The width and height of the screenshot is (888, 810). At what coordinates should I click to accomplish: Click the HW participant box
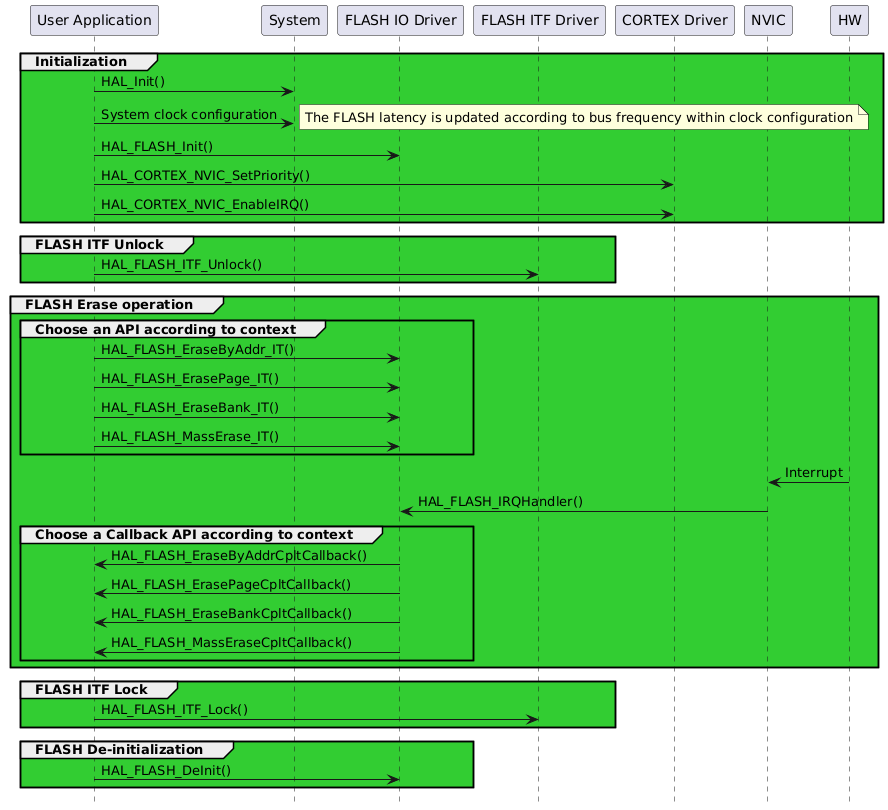(849, 20)
